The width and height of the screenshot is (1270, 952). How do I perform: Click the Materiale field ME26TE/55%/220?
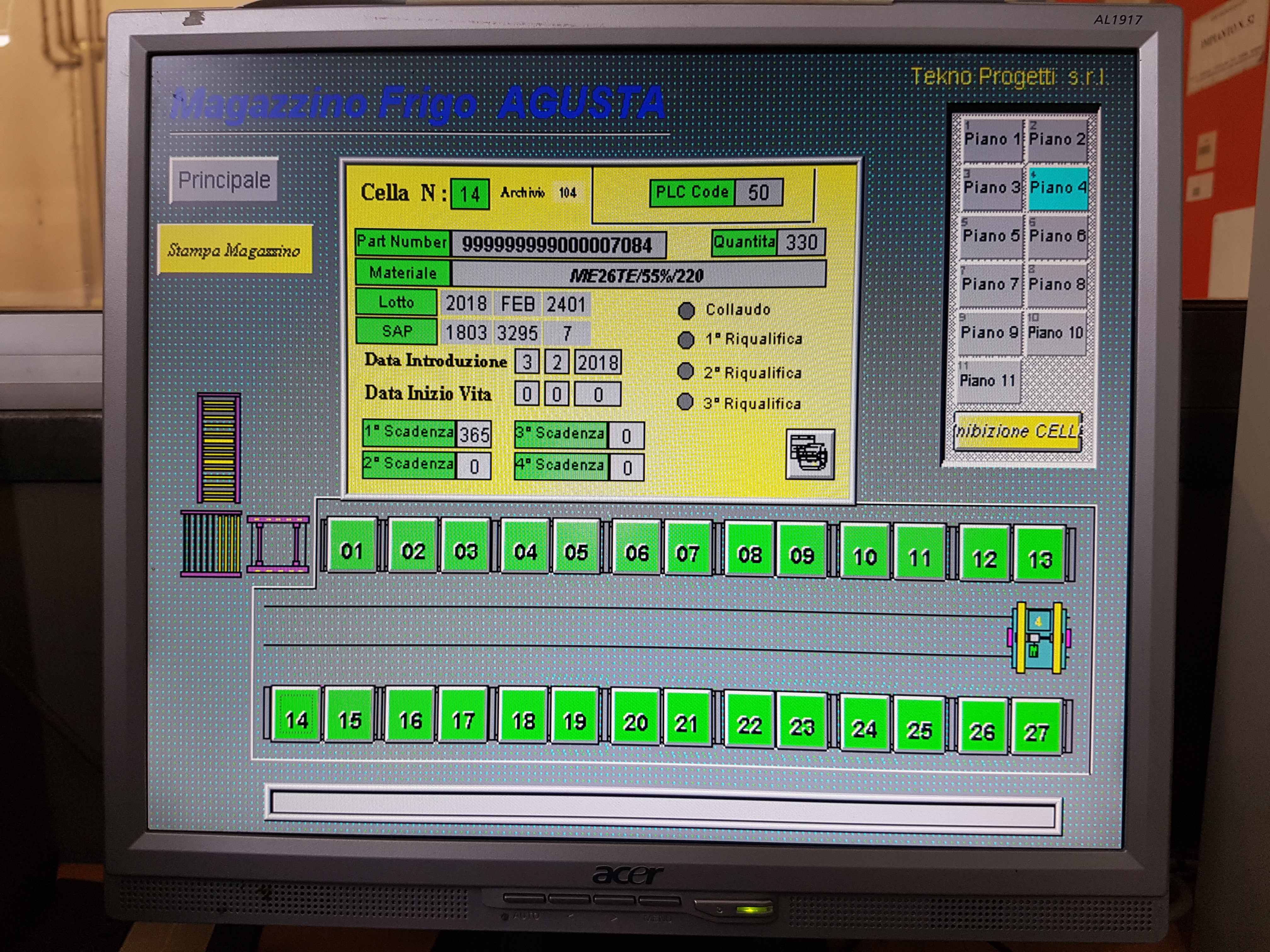(x=638, y=275)
